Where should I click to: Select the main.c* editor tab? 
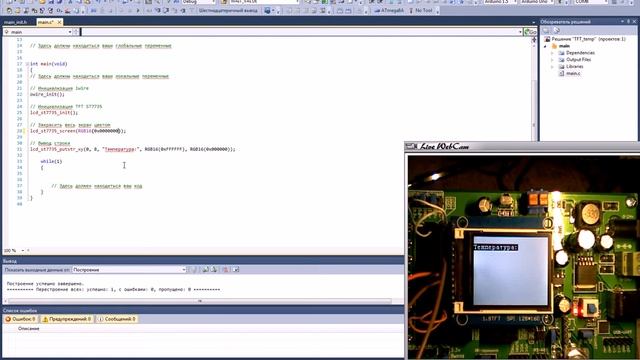[45, 22]
